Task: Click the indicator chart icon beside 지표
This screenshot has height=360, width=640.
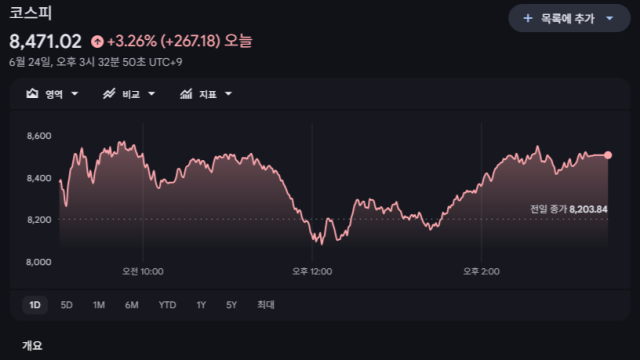Action: tap(186, 94)
